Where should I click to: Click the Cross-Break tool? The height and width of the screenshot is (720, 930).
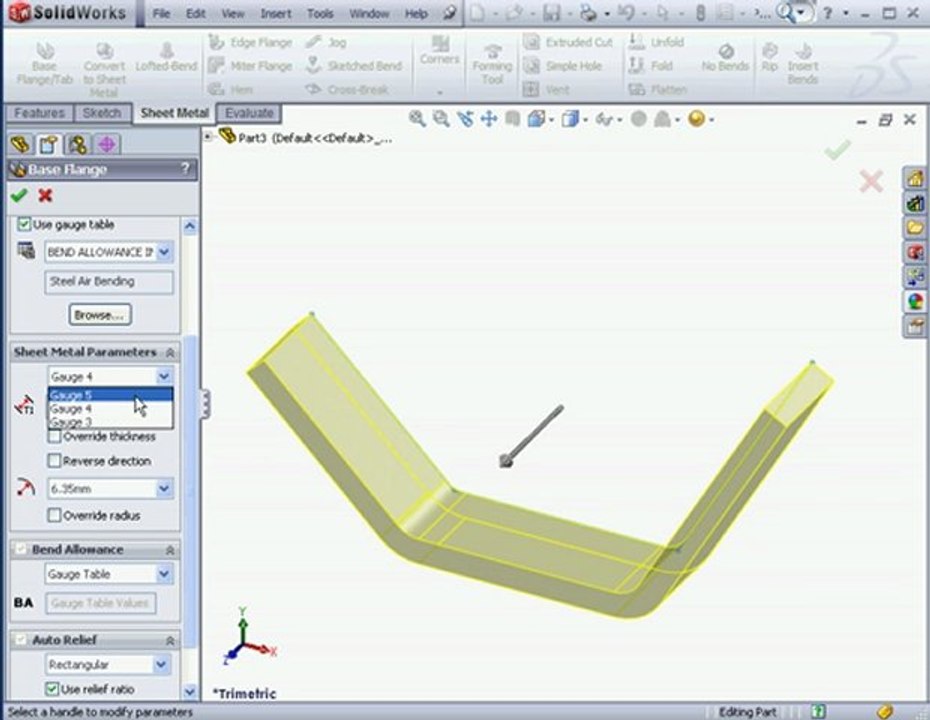(x=348, y=90)
